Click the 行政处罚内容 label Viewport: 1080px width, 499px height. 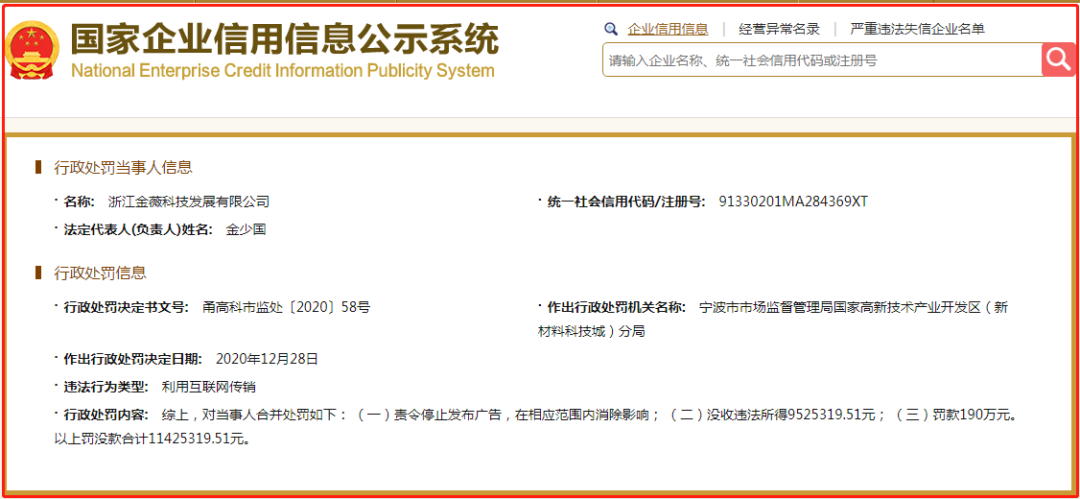[x=105, y=416]
